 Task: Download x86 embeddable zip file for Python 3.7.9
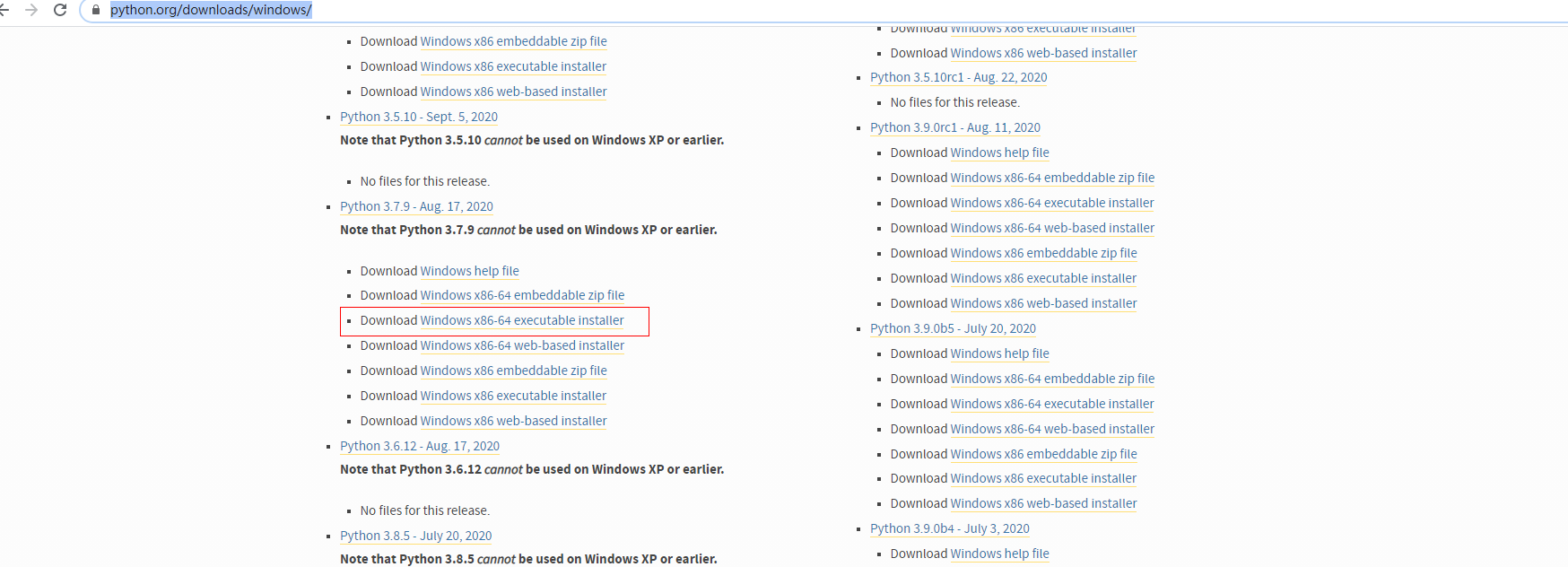tap(513, 371)
